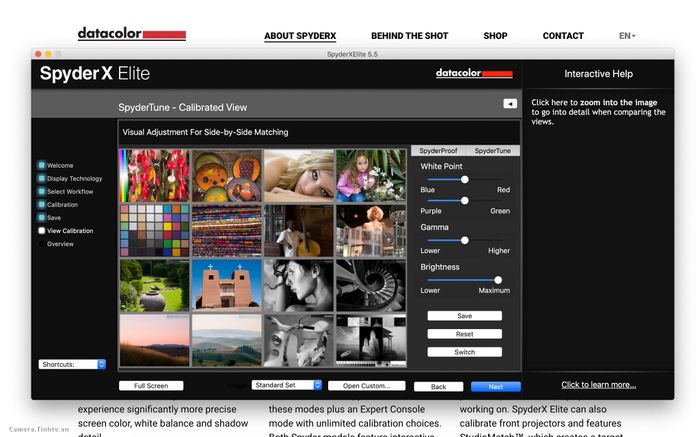Click the collapse arrow icon next to SpyderTune title

pos(510,104)
